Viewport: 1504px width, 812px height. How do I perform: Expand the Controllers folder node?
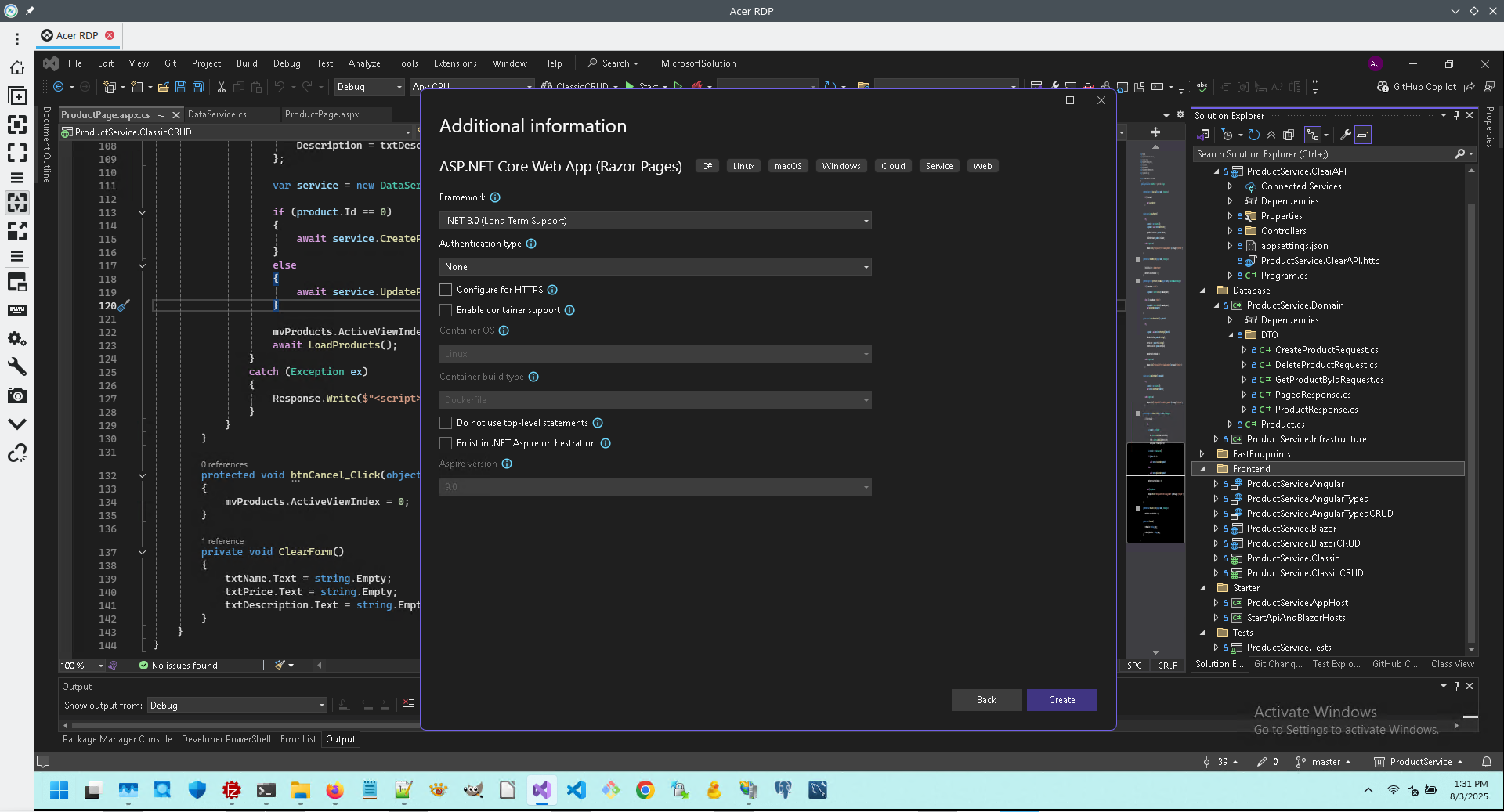[x=1230, y=231]
